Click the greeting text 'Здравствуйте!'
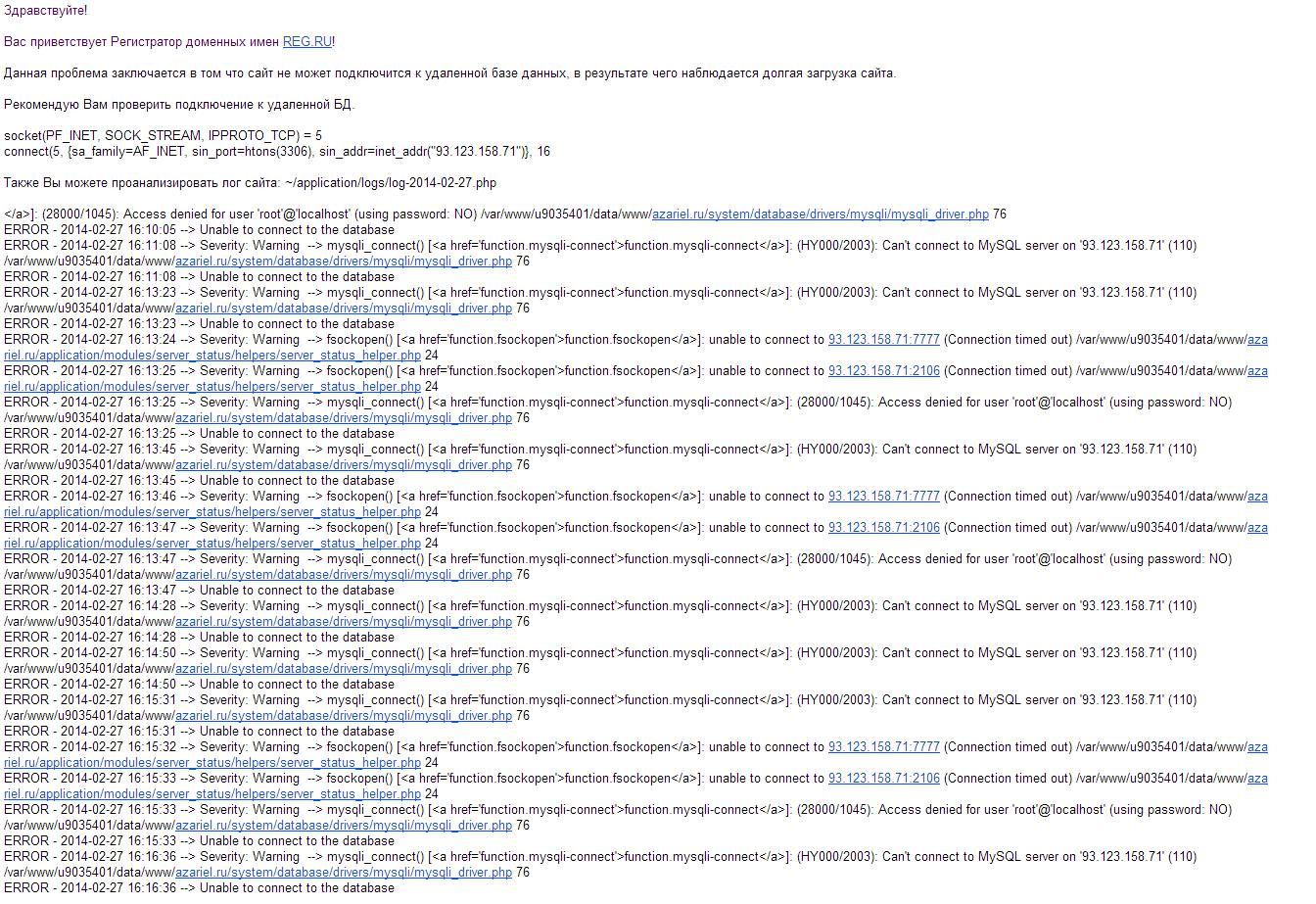 [45, 11]
